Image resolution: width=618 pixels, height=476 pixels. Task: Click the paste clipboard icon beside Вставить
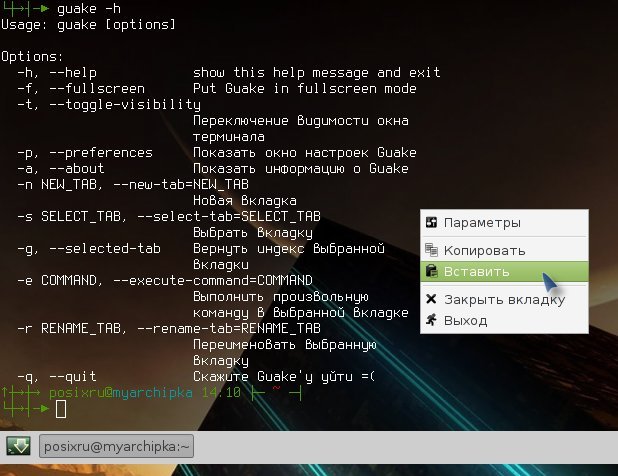432,271
